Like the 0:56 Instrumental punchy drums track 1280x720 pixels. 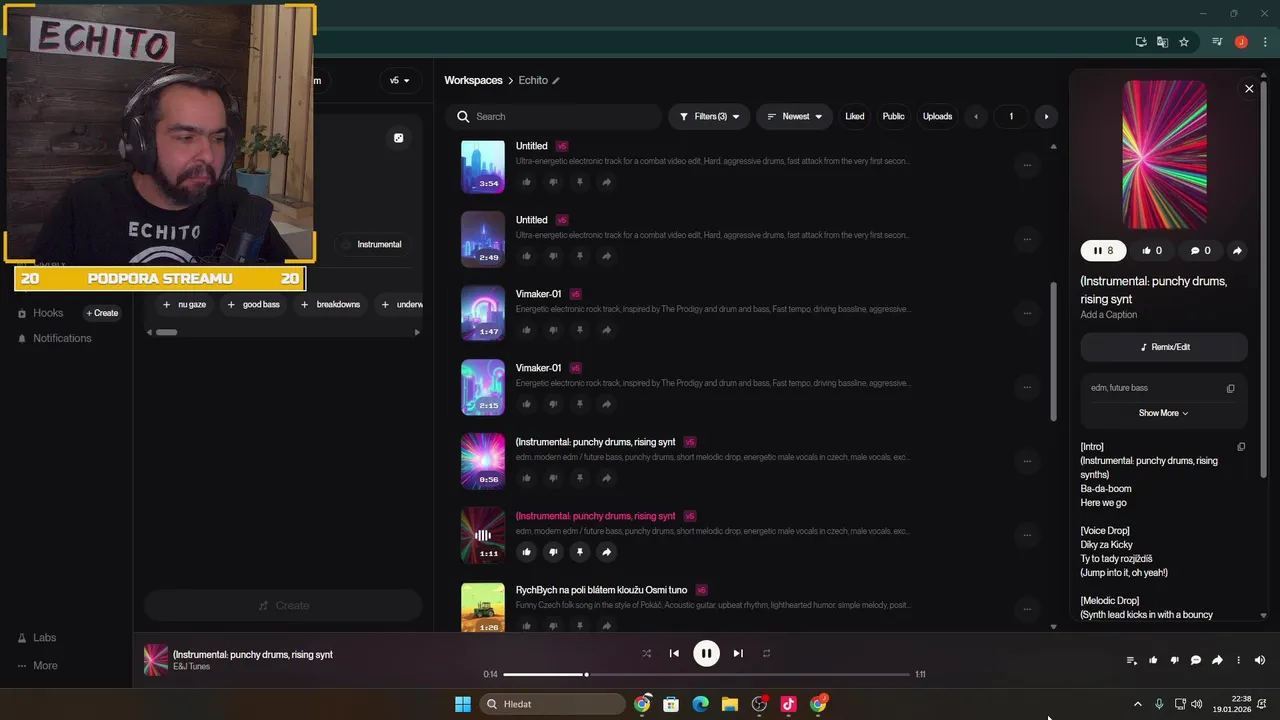tap(527, 478)
